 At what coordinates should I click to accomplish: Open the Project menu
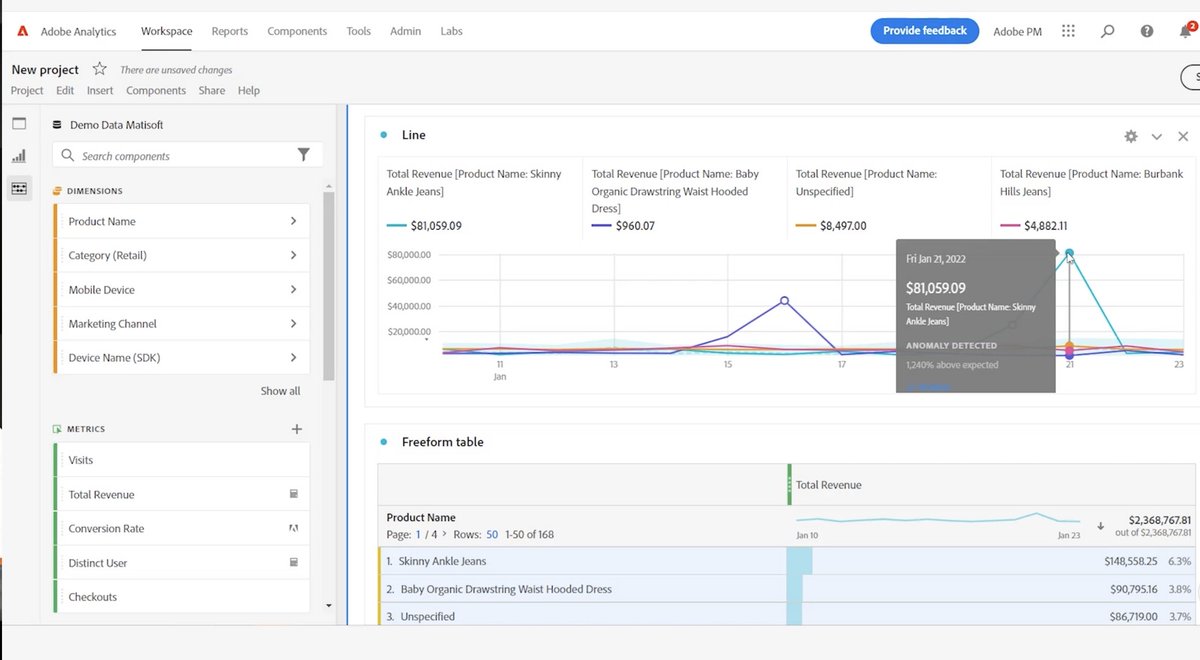click(x=27, y=90)
